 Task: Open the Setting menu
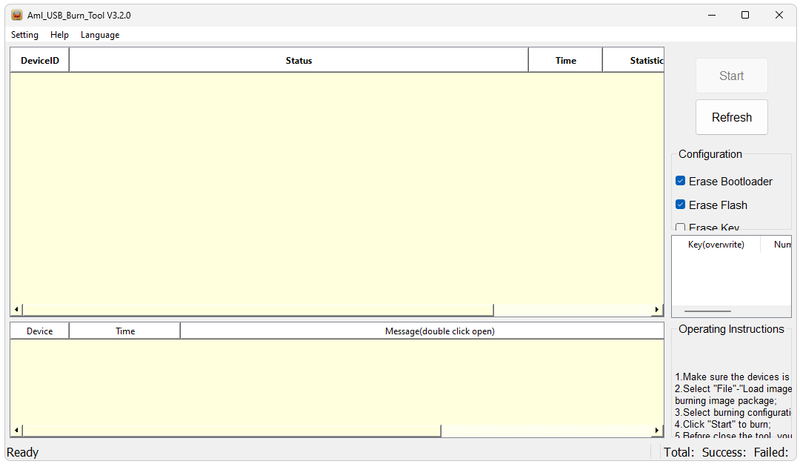tap(24, 35)
